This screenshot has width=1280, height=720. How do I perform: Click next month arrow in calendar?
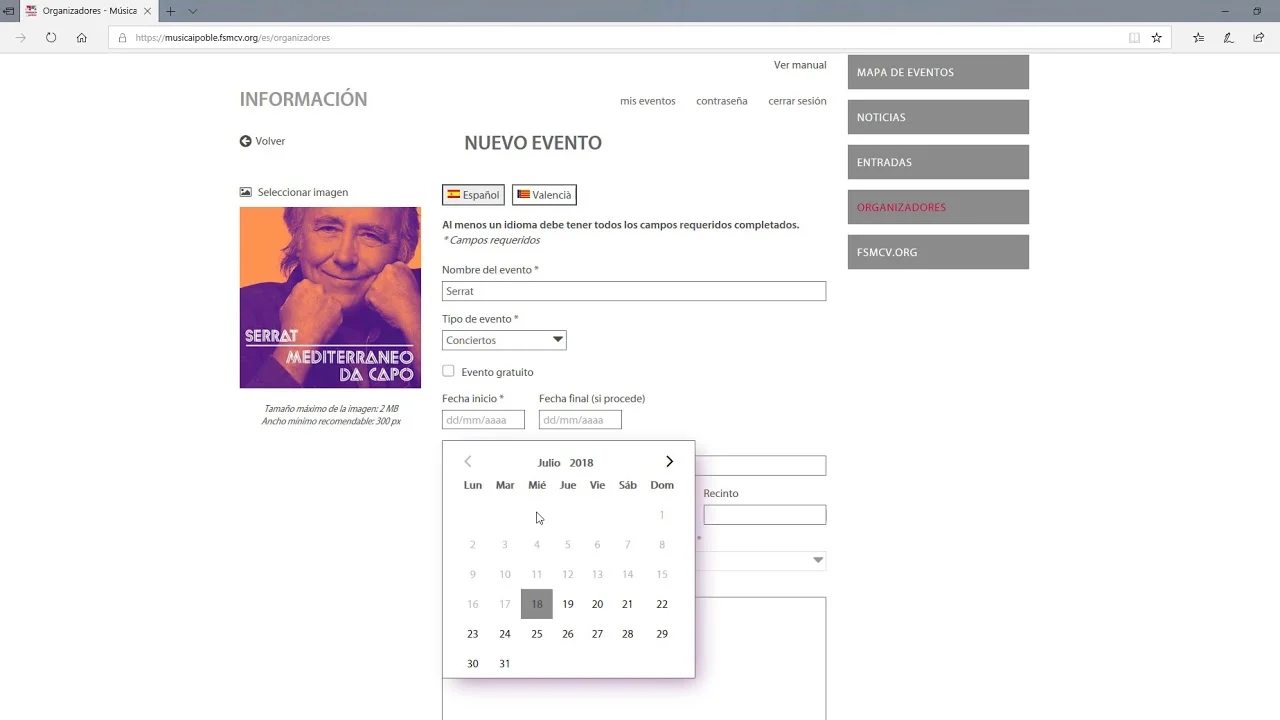coord(669,462)
